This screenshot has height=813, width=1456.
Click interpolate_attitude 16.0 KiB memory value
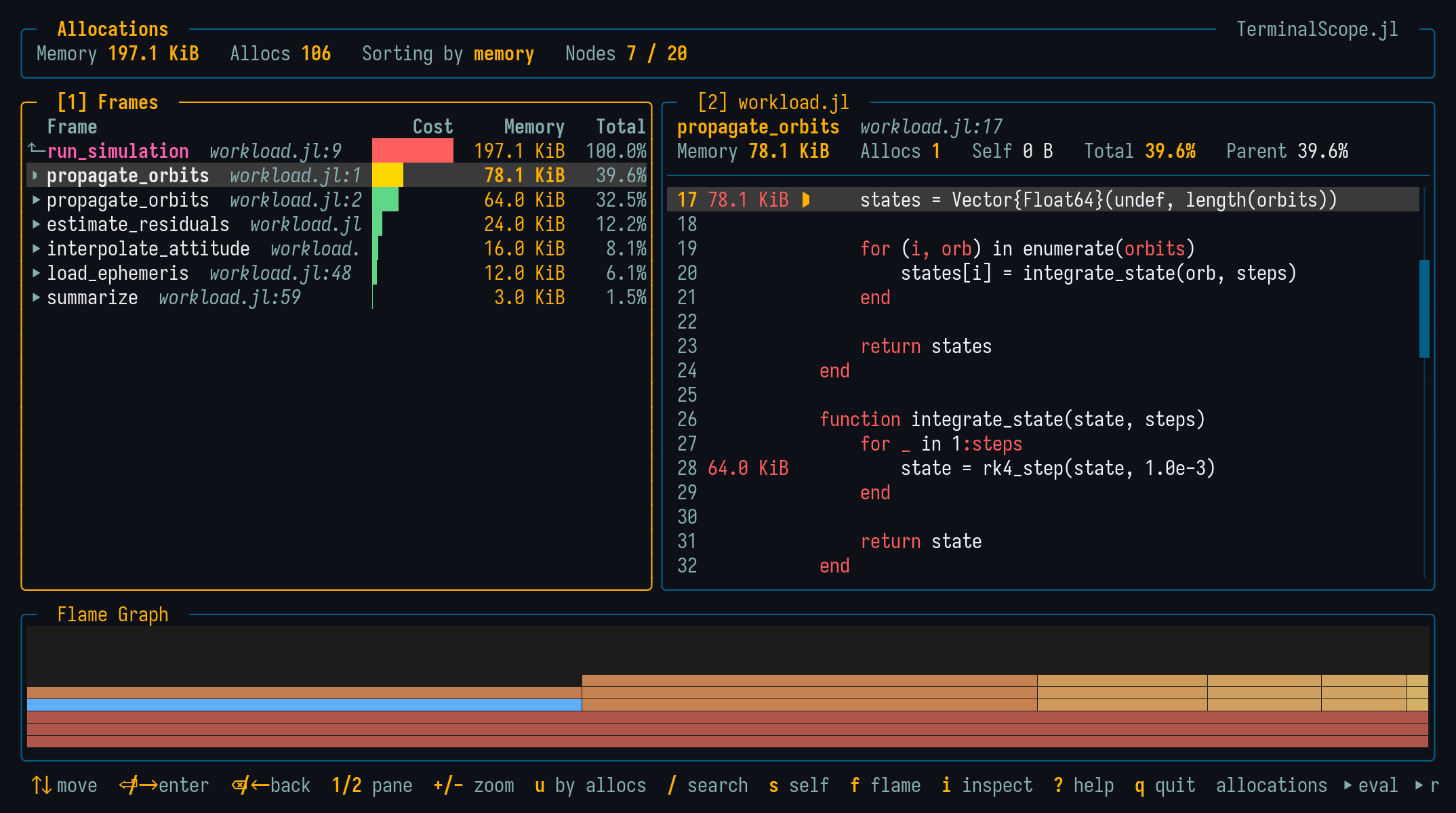click(525, 249)
